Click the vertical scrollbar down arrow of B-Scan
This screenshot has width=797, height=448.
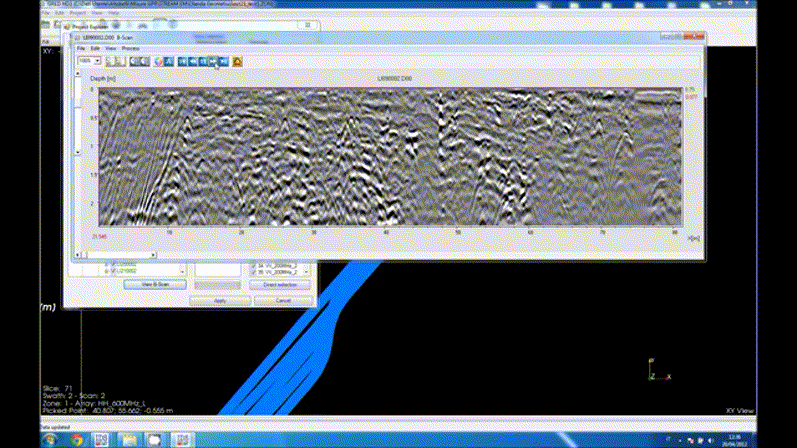point(78,152)
